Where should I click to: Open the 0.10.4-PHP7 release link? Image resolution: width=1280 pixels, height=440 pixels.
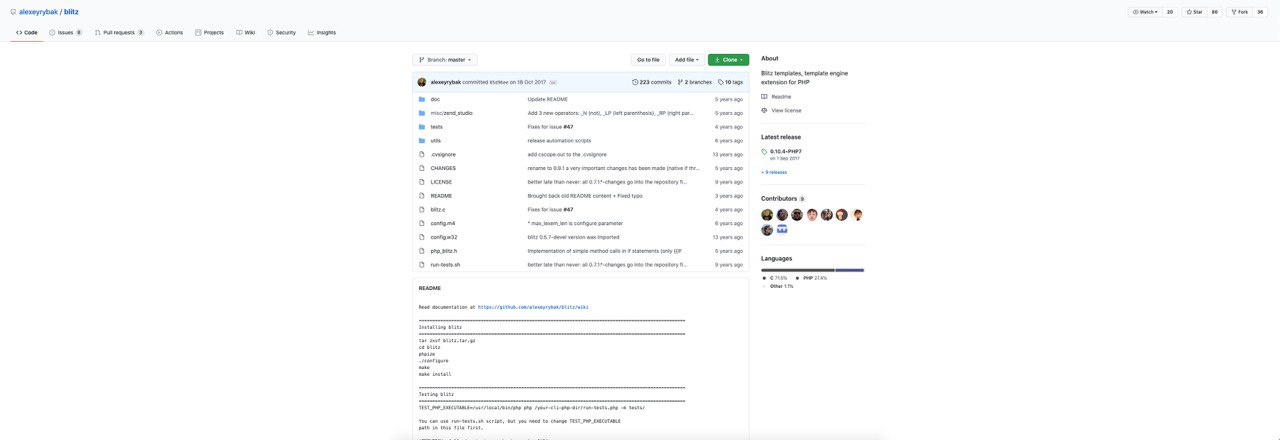point(785,151)
